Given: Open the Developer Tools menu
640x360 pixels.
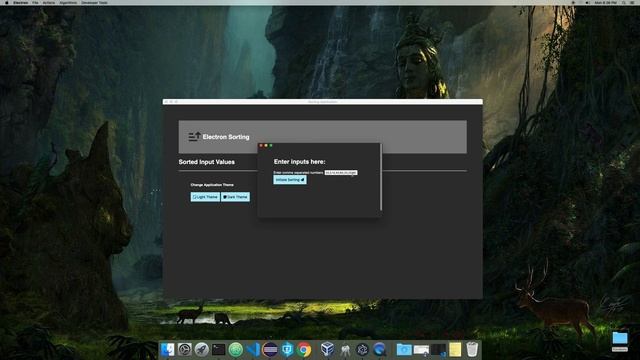Looking at the screenshot, I should (x=94, y=2).
